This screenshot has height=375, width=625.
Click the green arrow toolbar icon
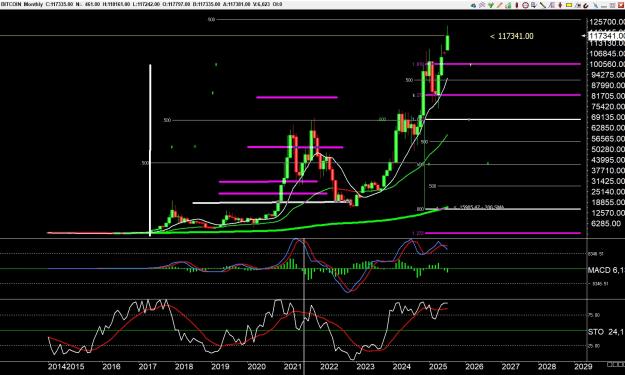tap(491, 5)
